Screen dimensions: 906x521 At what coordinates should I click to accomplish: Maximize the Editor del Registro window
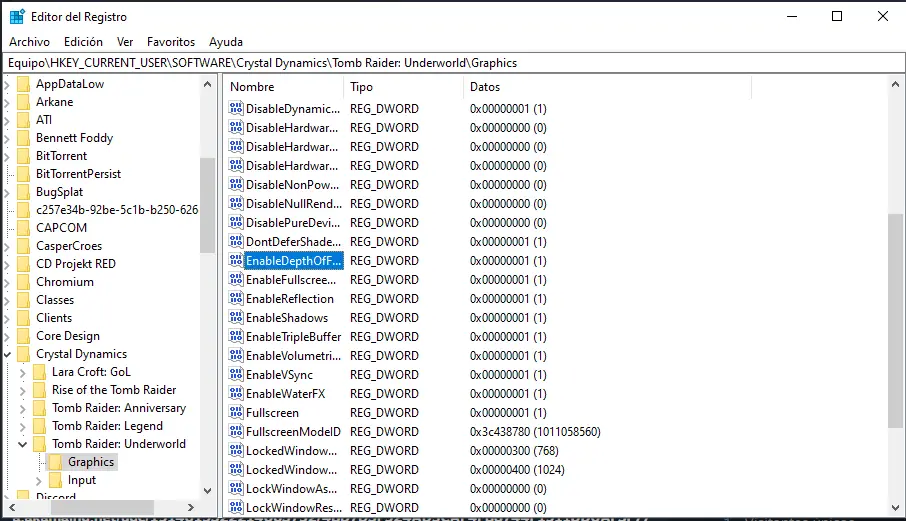[x=837, y=16]
